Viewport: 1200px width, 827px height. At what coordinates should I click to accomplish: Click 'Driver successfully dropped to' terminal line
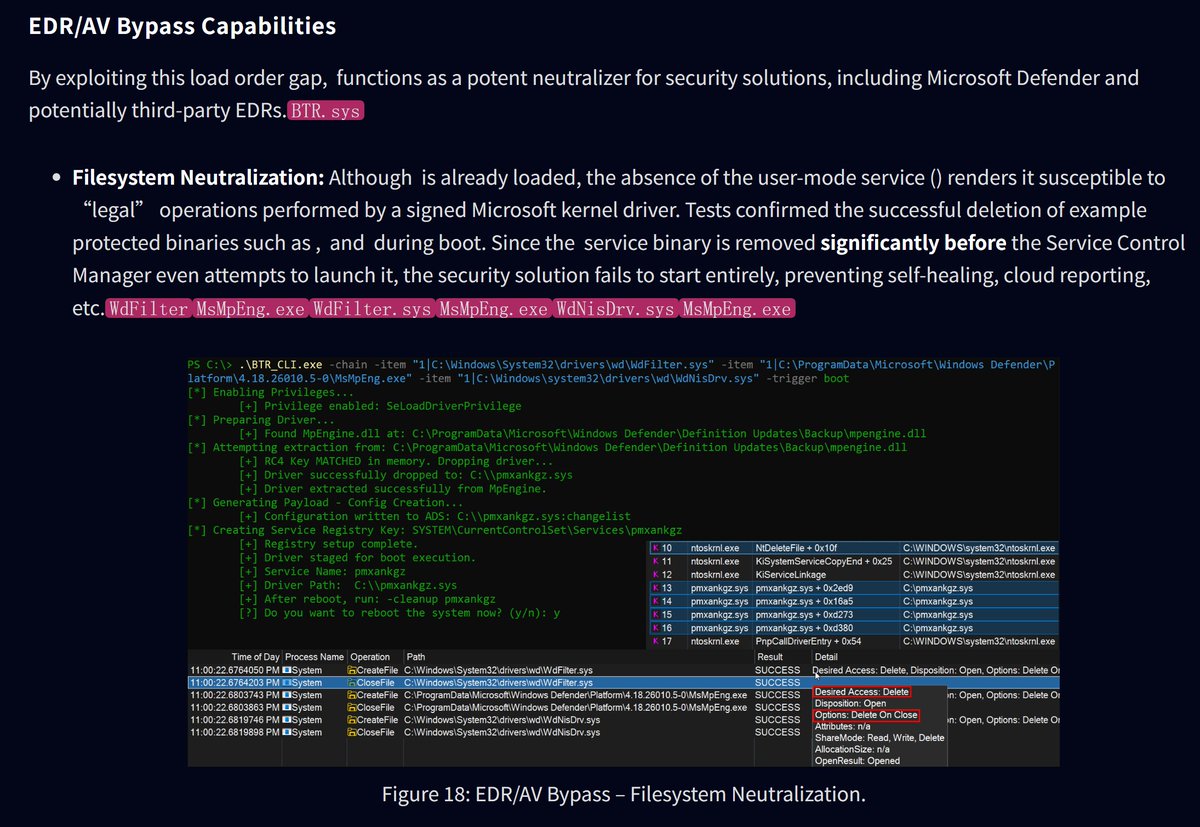[x=406, y=475]
